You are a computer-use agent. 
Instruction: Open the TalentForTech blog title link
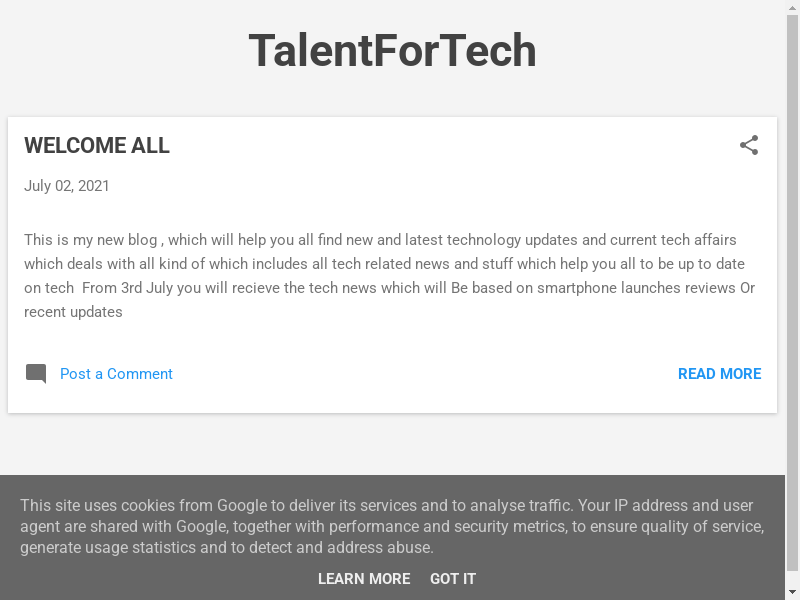(x=392, y=51)
